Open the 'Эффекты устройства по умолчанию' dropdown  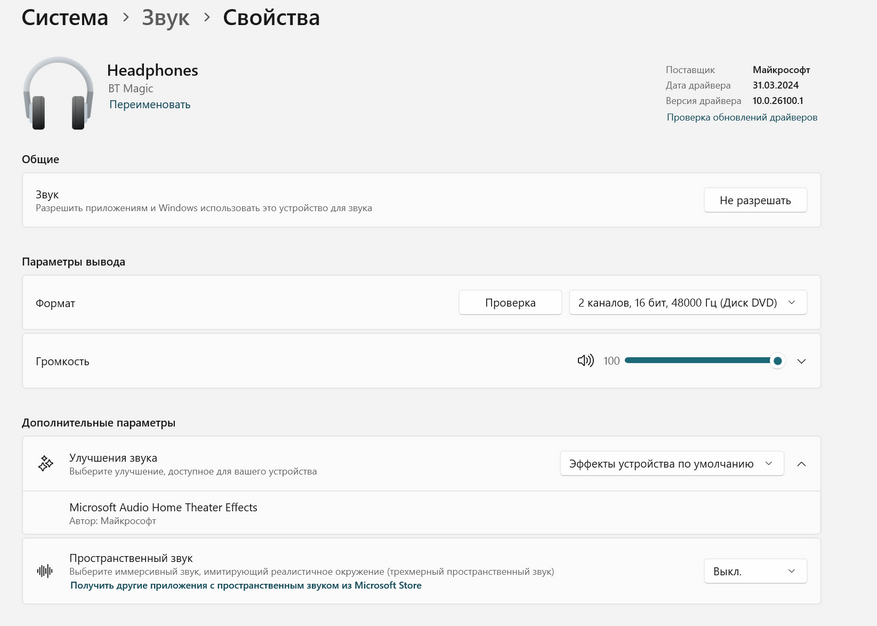[x=671, y=463]
